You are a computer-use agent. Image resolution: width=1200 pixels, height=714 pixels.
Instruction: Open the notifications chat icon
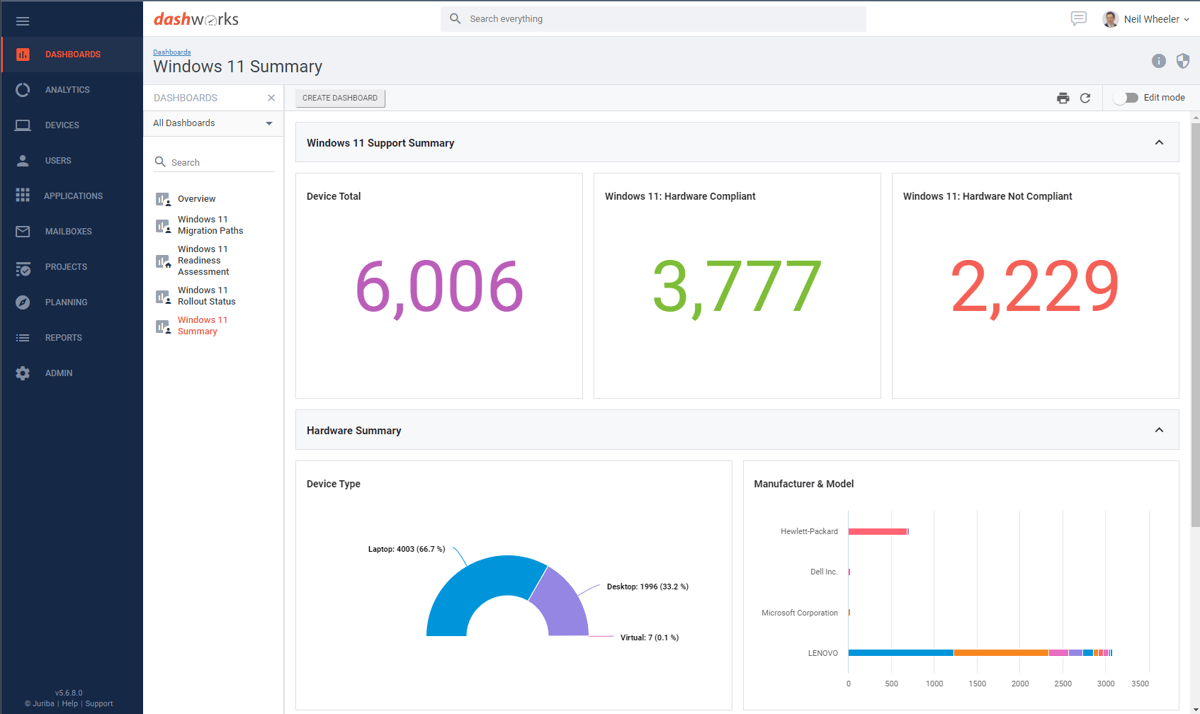[1078, 19]
